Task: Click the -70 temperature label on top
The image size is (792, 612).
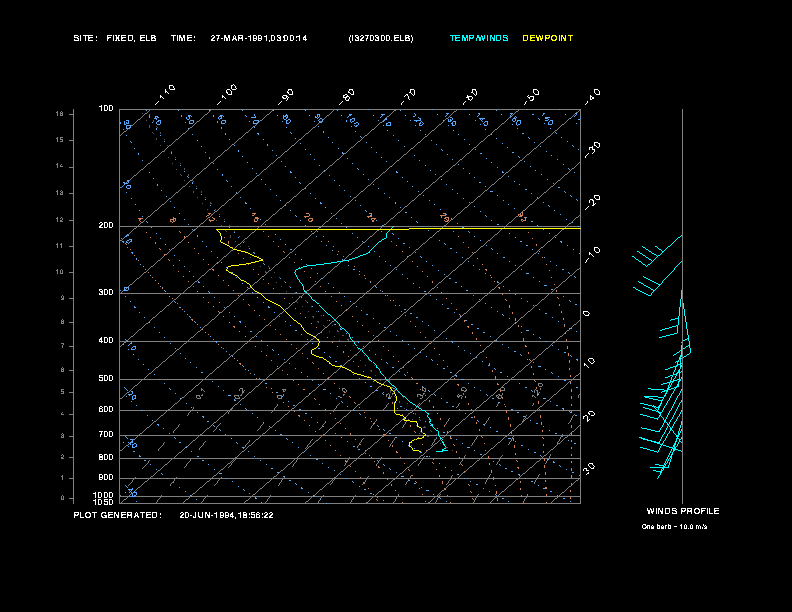Action: [409, 96]
